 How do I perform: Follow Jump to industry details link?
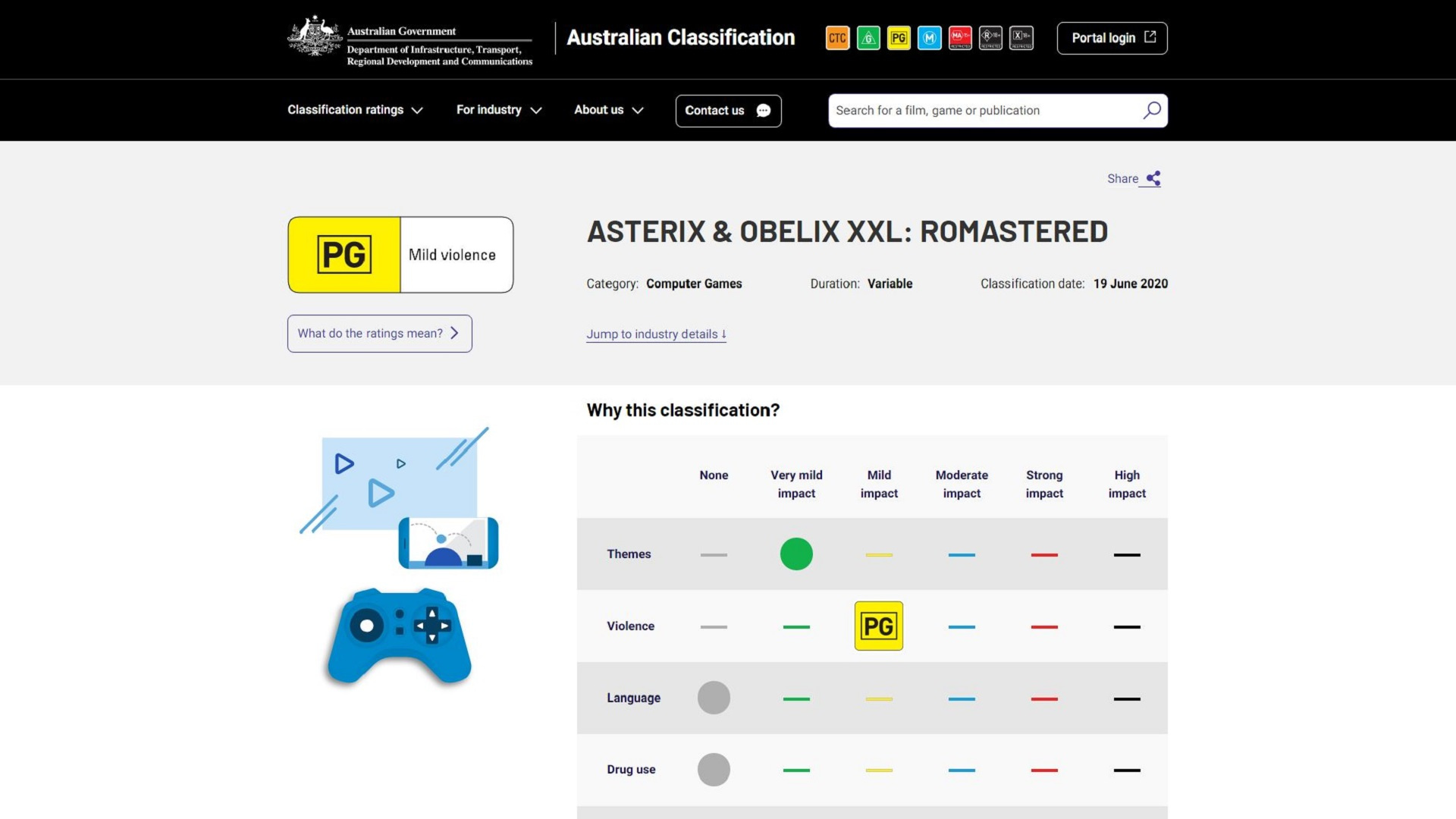656,334
